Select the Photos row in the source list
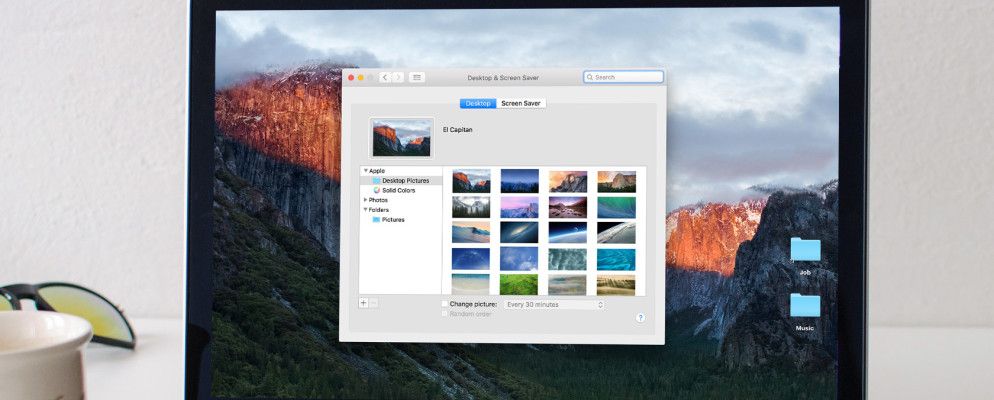This screenshot has height=400, width=994. pos(401,200)
